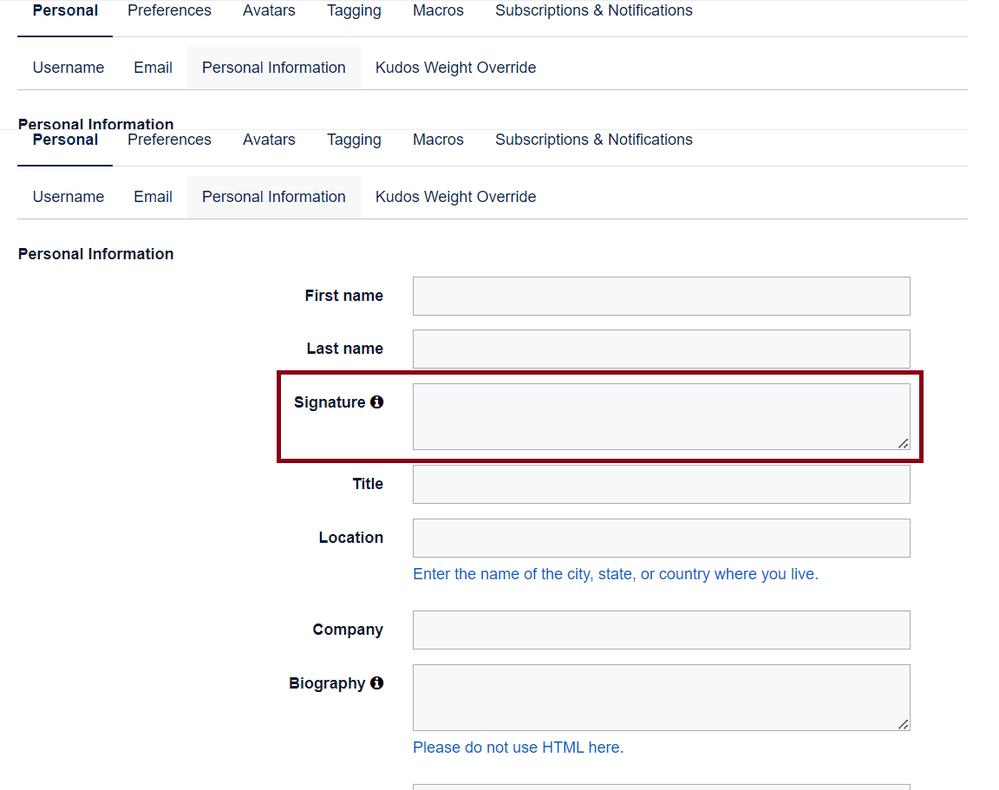The height and width of the screenshot is (790, 999).
Task: Select Personal tab in the lower tab bar
Action: click(65, 140)
